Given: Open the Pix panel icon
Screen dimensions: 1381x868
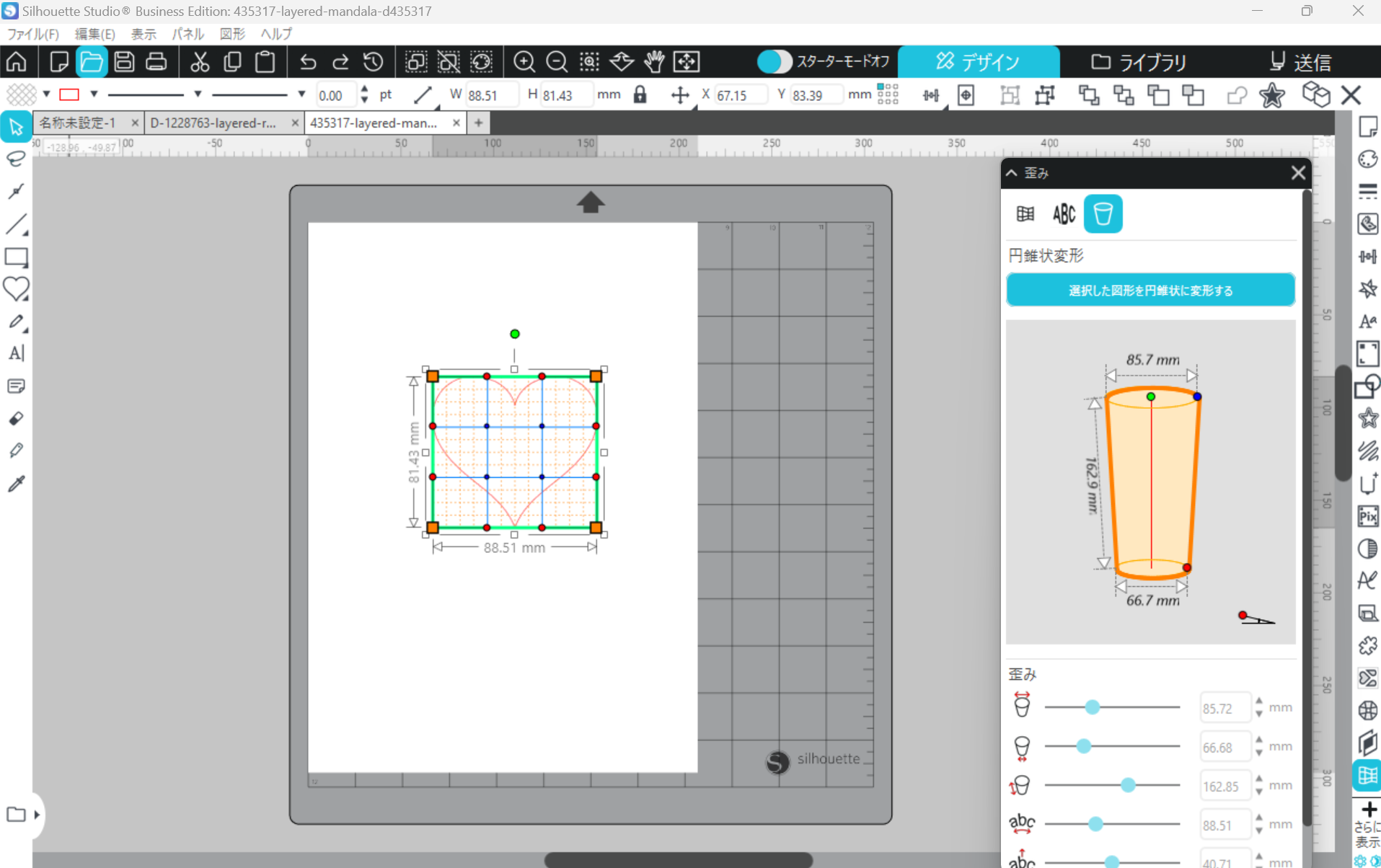Looking at the screenshot, I should tap(1367, 517).
